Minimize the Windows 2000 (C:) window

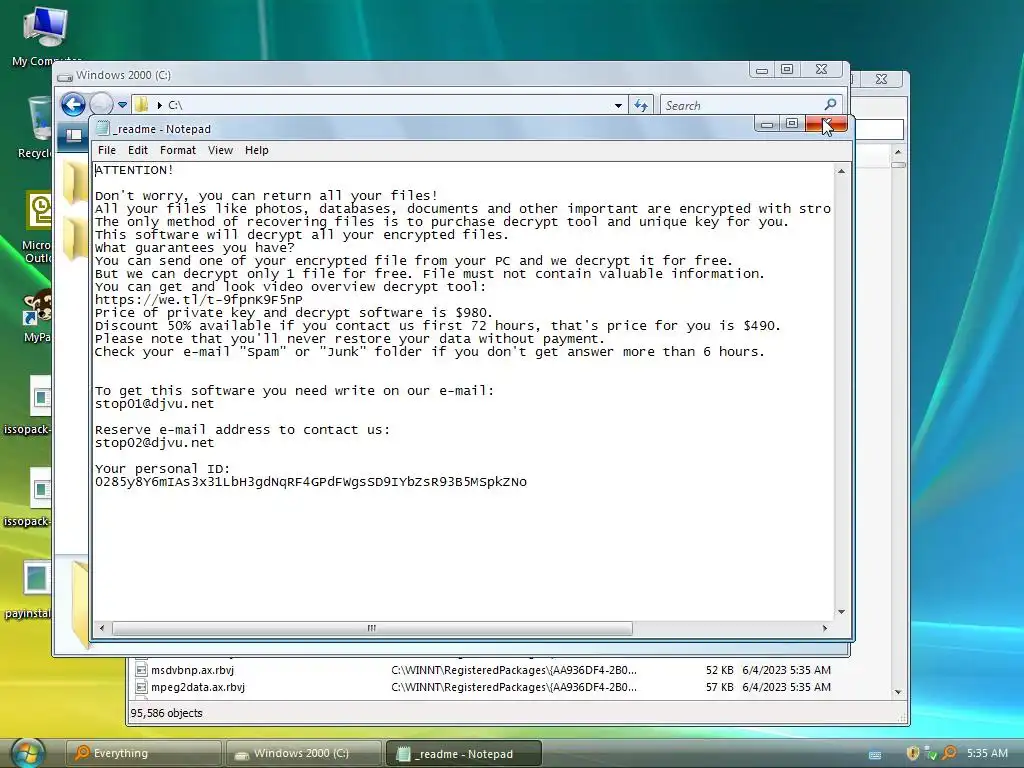coord(761,70)
